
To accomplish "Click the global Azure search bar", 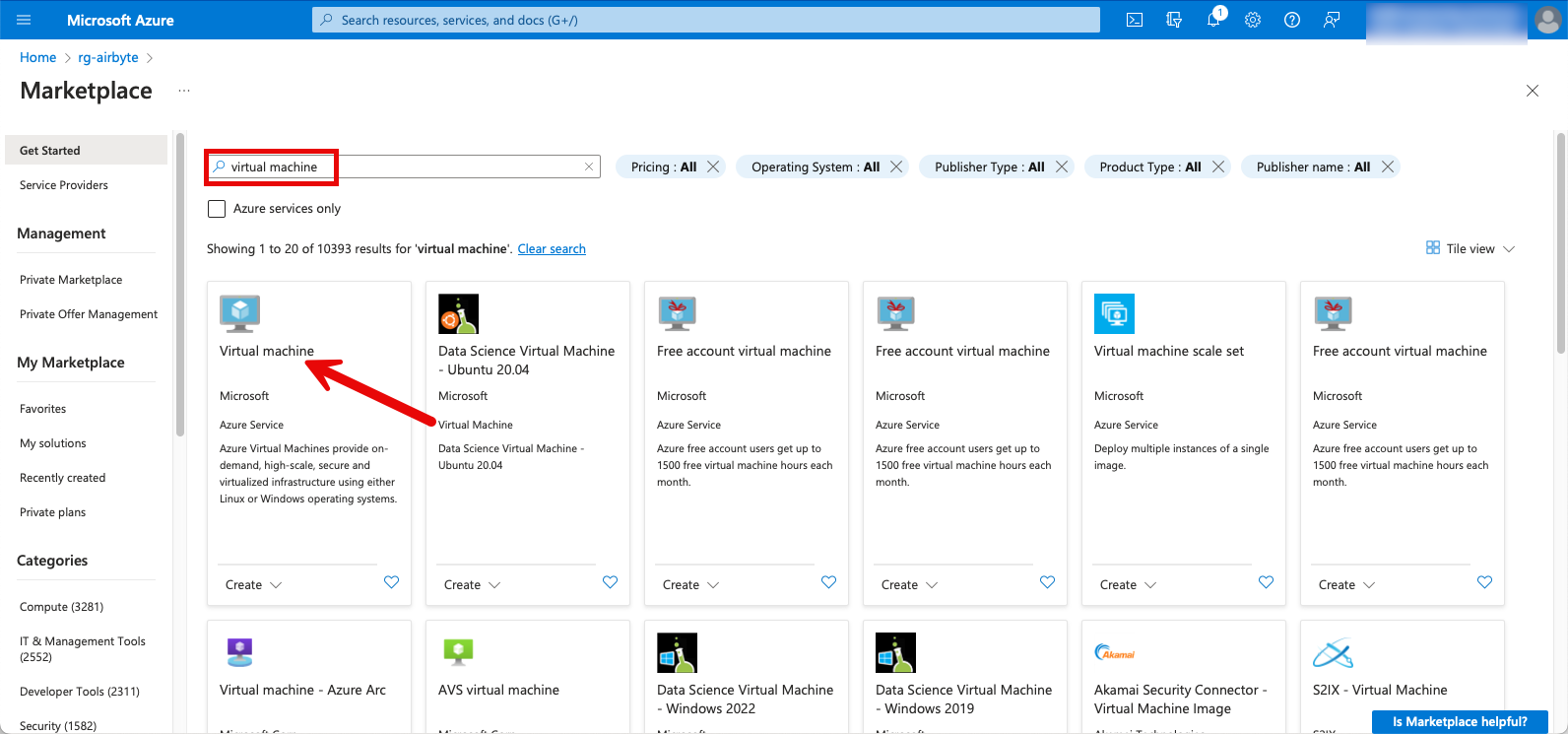I will click(705, 20).
